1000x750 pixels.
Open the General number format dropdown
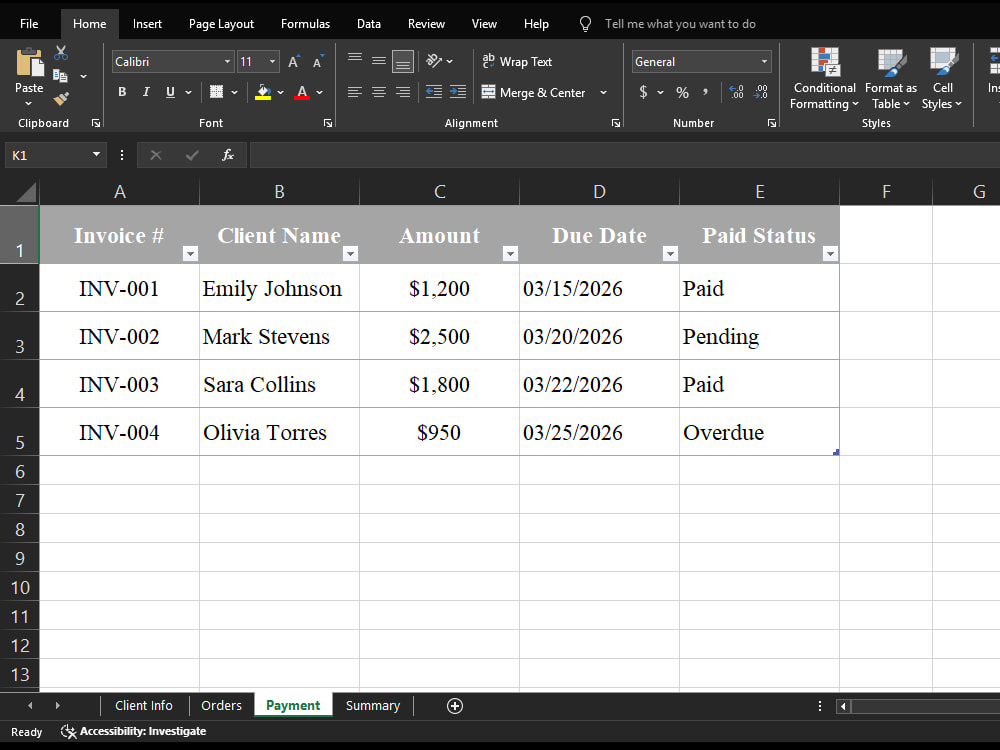764,62
